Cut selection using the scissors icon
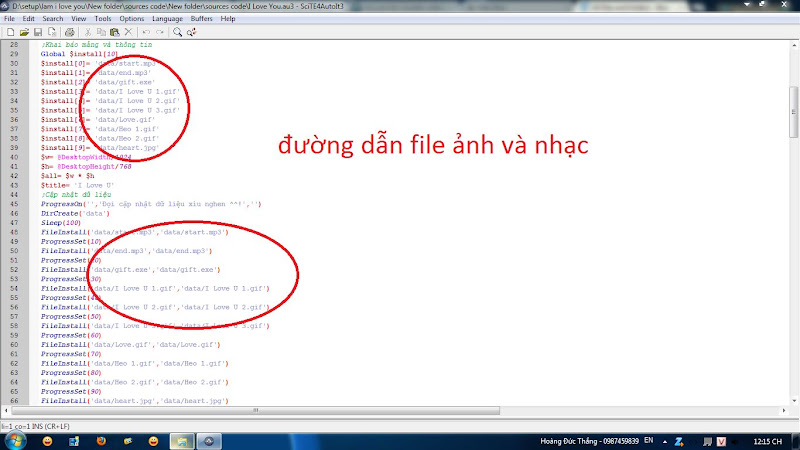This screenshot has width=800, height=450. pos(86,32)
